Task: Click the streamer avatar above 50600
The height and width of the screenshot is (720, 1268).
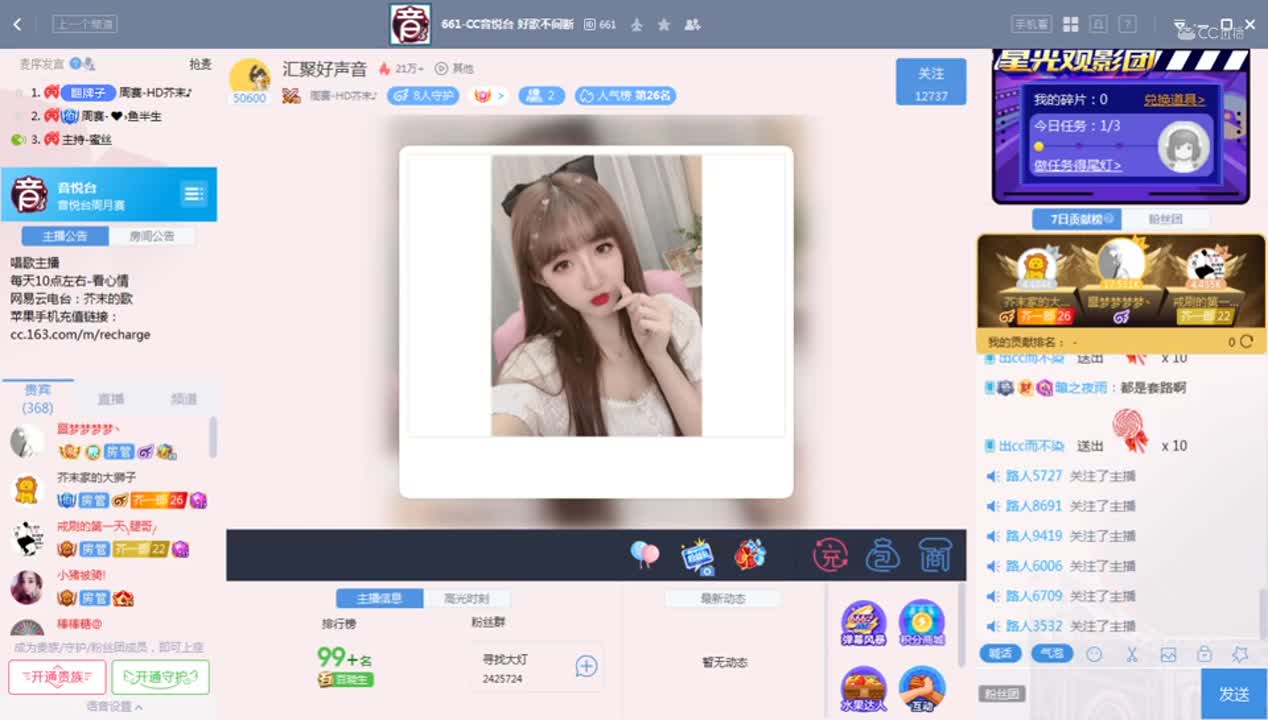Action: [x=250, y=75]
